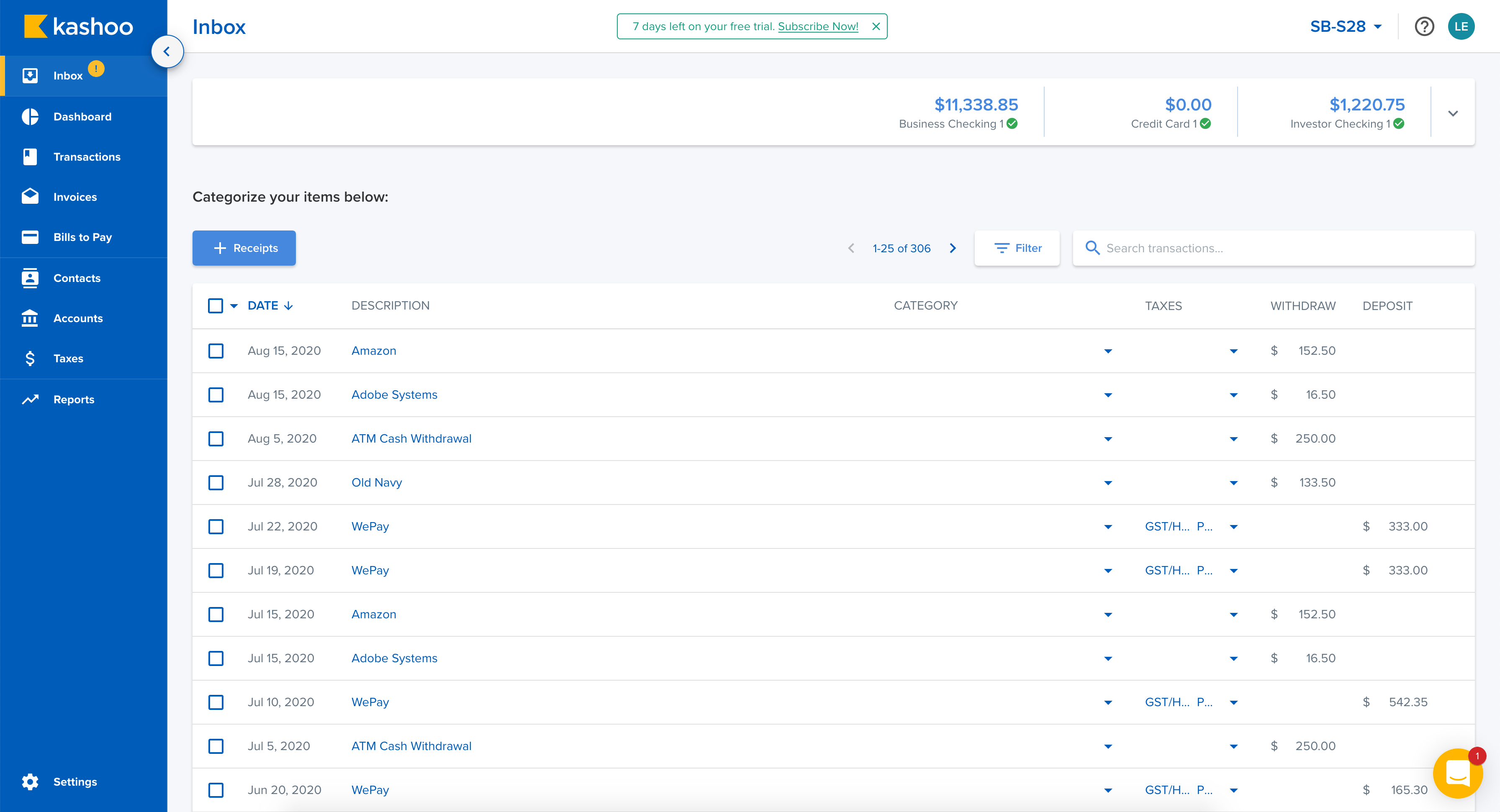Viewport: 1500px width, 812px height.
Task: Open the Transactions menu item
Action: pos(84,156)
